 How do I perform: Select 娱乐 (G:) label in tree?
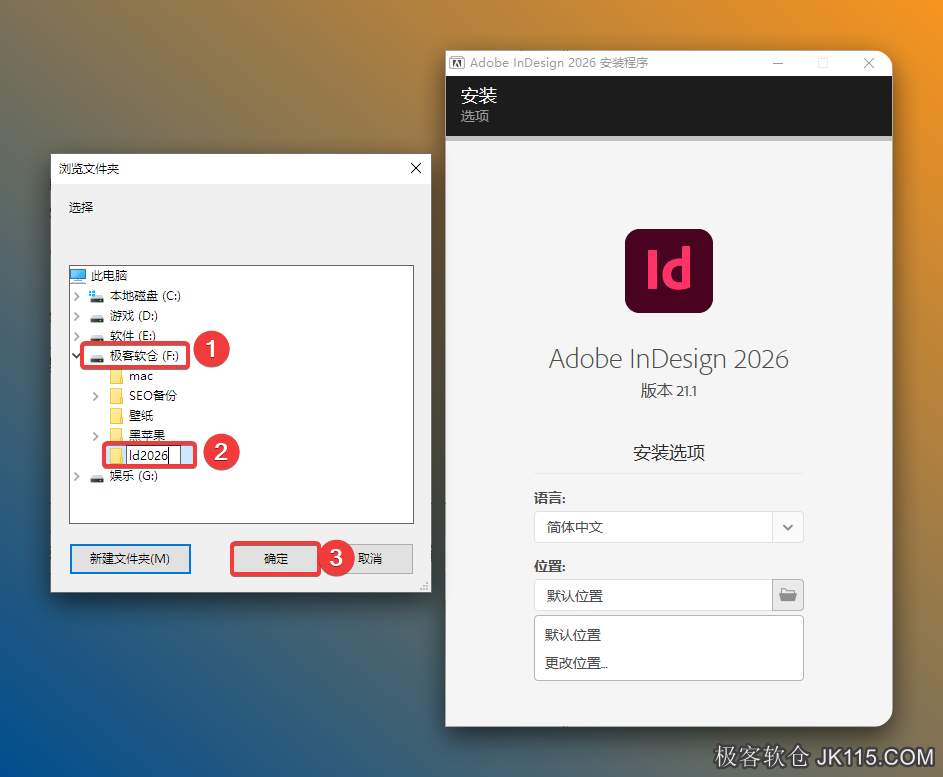pos(134,476)
